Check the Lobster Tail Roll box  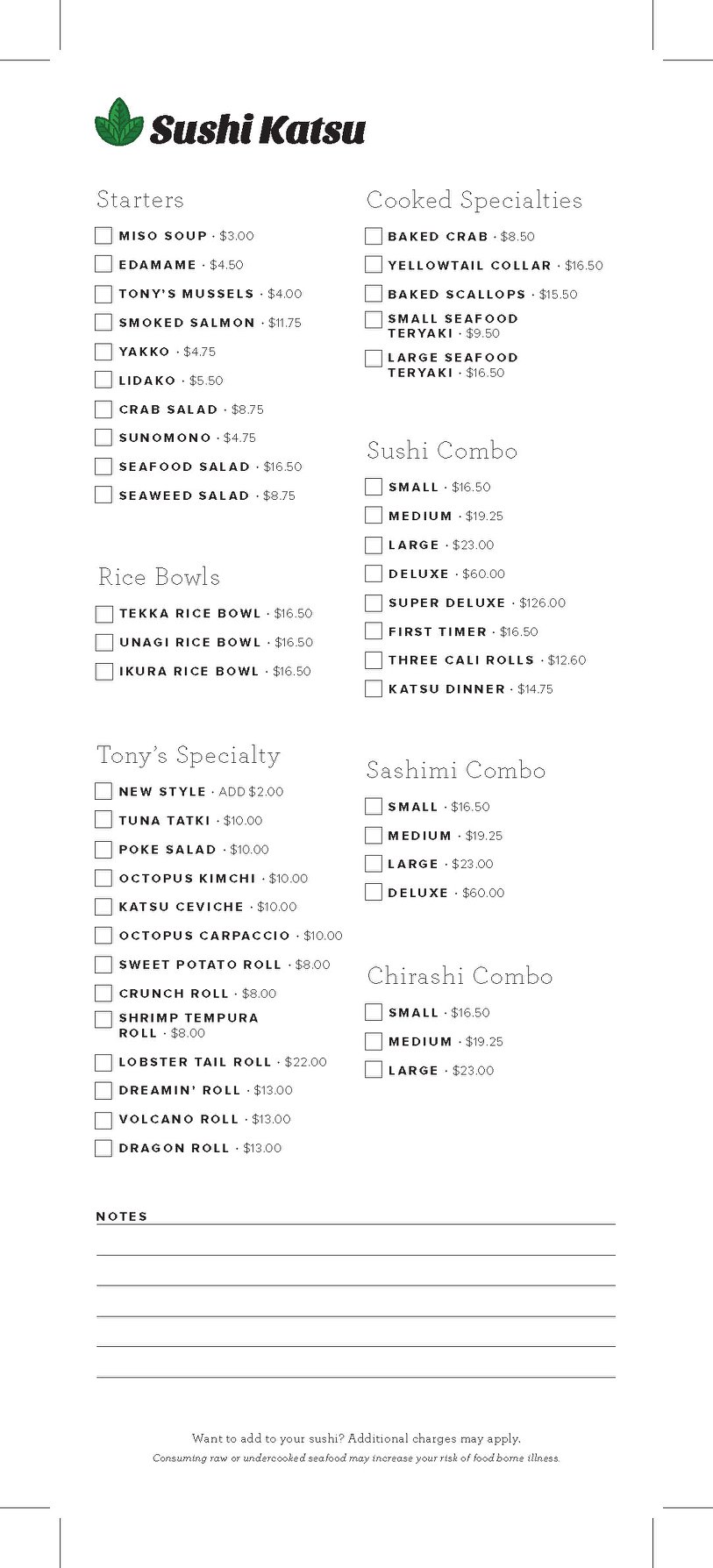click(103, 1063)
